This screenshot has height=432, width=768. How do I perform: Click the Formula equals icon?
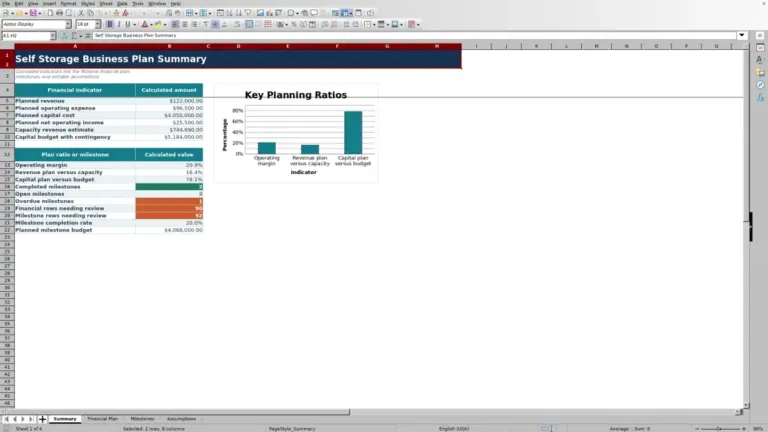[x=88, y=35]
